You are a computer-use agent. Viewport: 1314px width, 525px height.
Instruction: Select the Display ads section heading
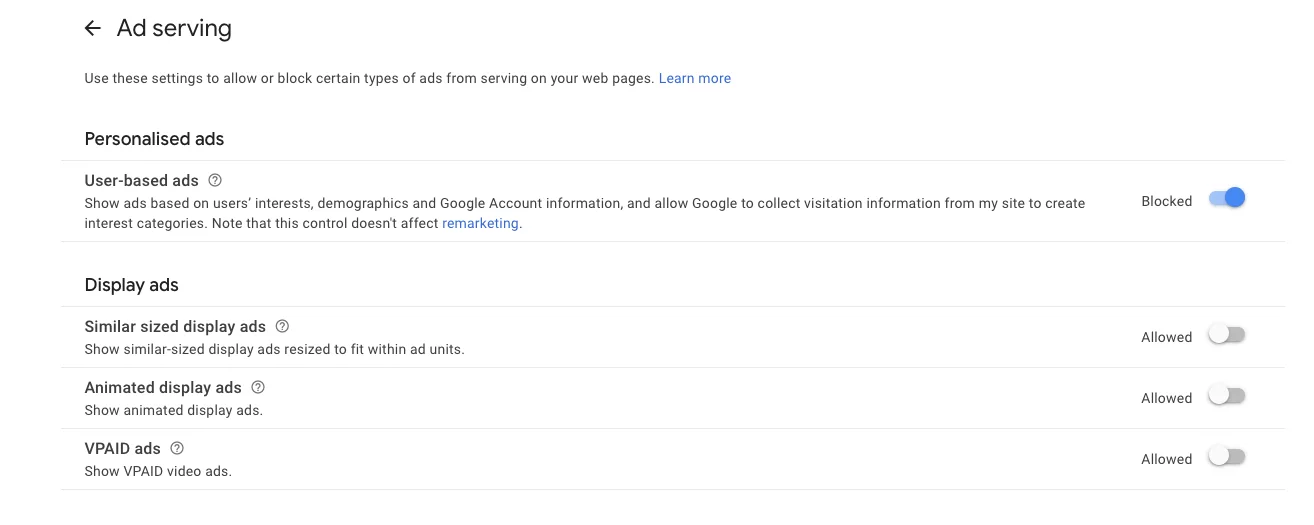pyautogui.click(x=131, y=285)
